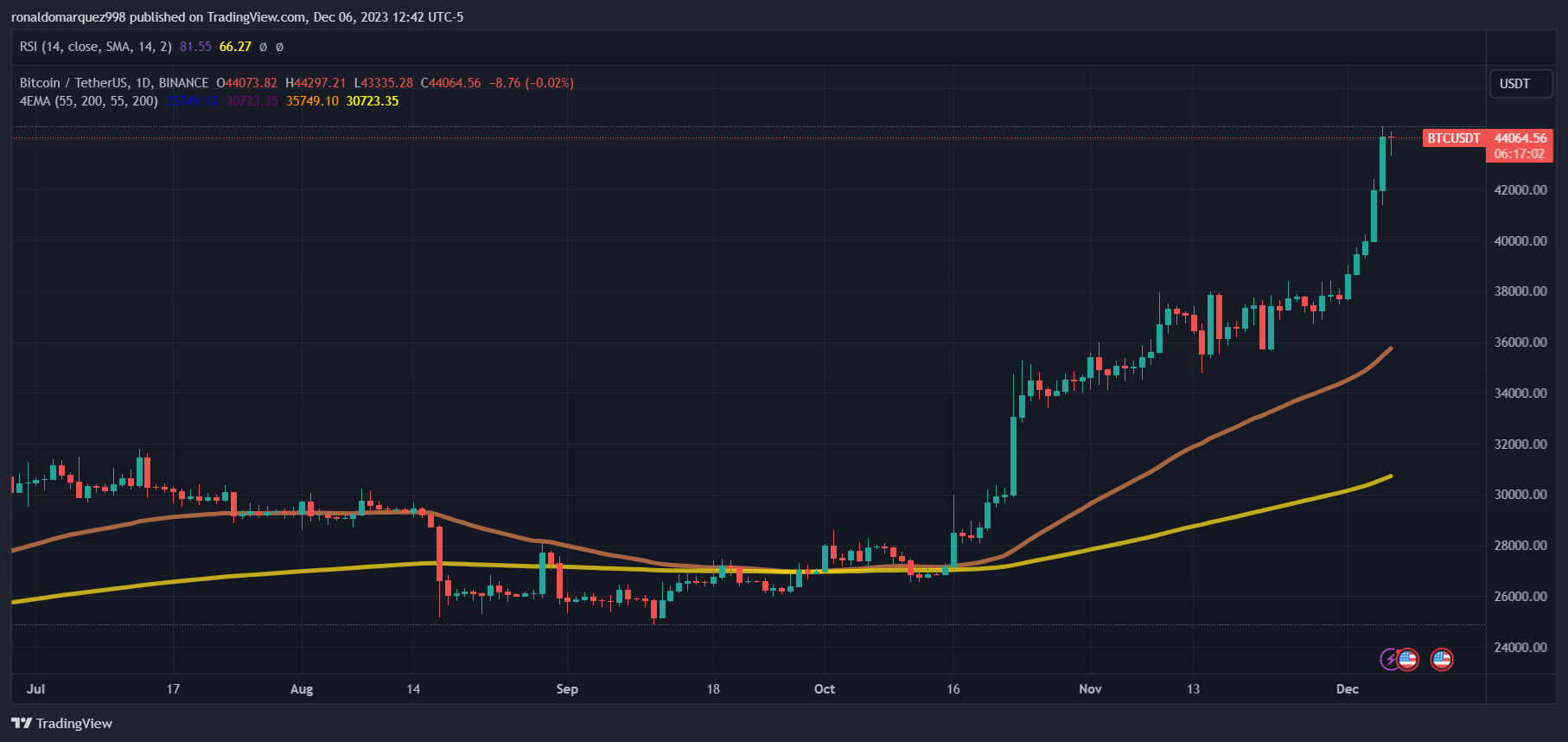Click the Sep label on the time axis

tap(567, 689)
